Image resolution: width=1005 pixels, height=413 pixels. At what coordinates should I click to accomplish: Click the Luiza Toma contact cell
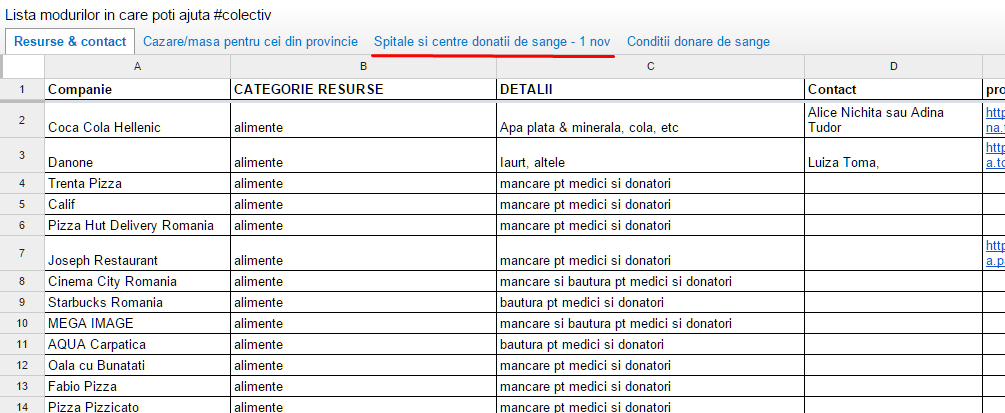tap(893, 155)
